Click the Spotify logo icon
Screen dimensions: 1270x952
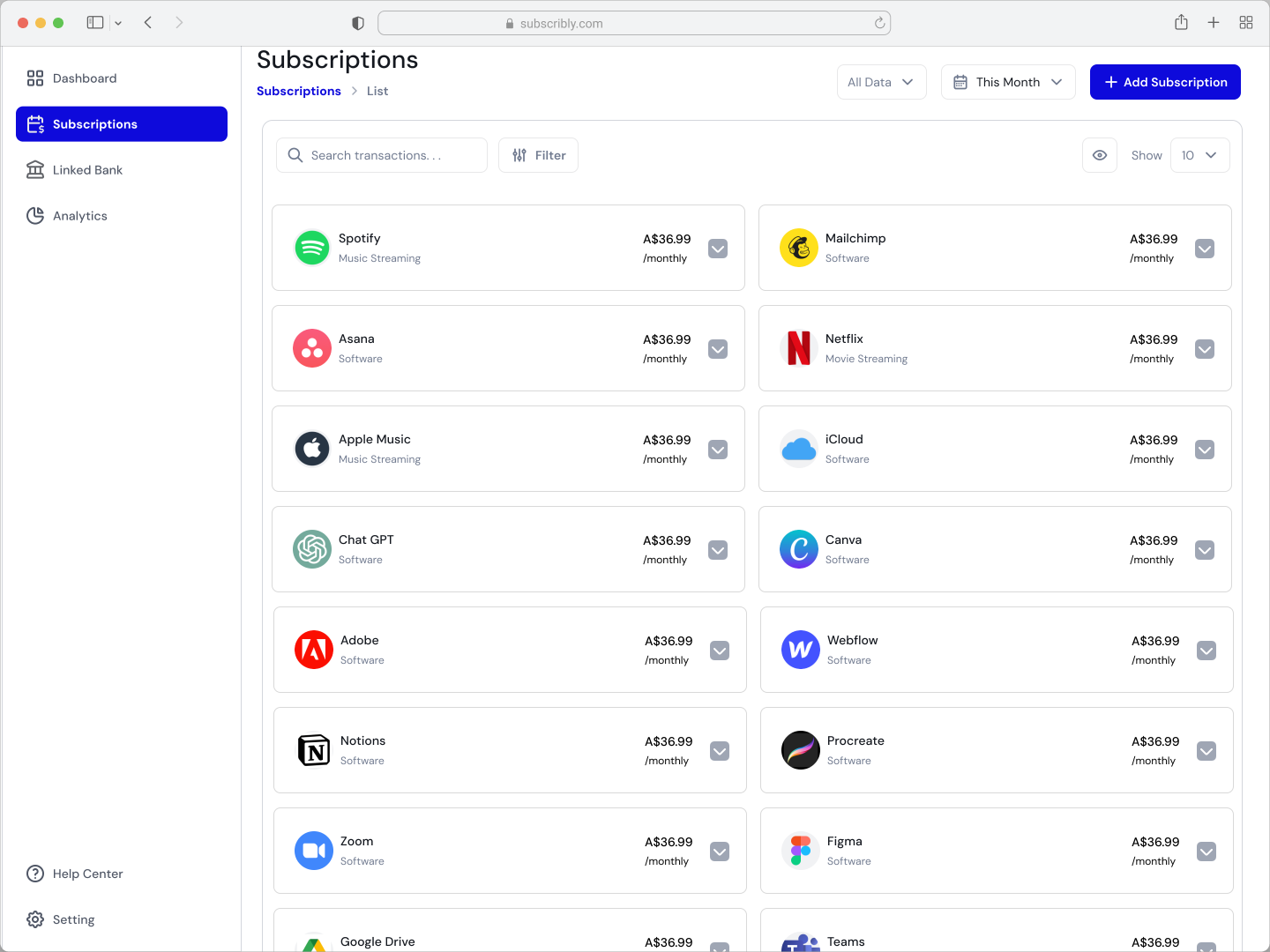(x=312, y=248)
